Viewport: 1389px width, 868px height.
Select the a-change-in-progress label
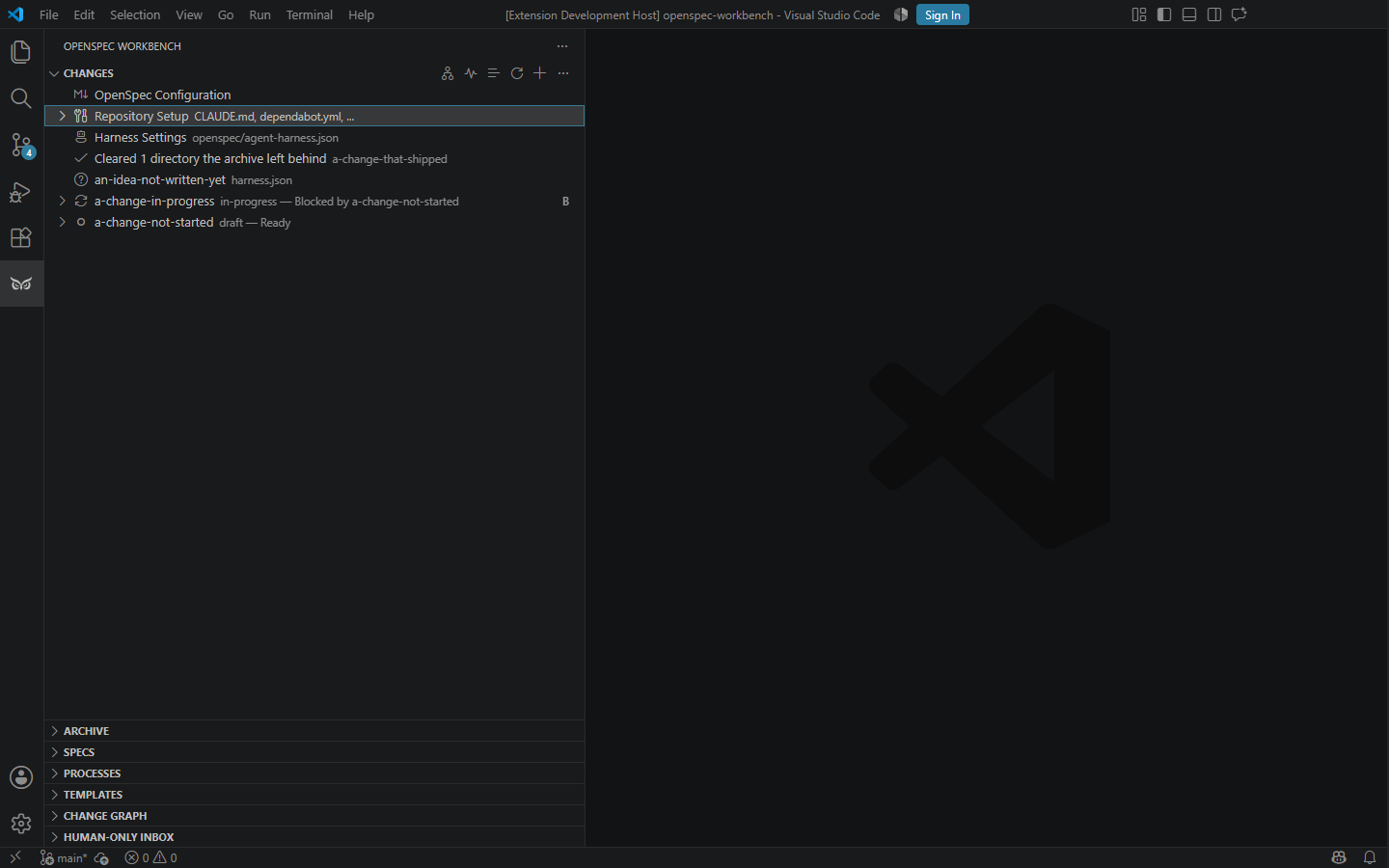[154, 201]
